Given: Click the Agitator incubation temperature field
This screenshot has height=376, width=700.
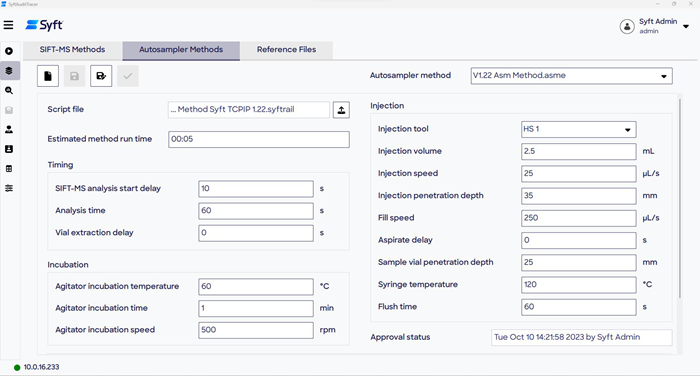Looking at the screenshot, I should (256, 287).
